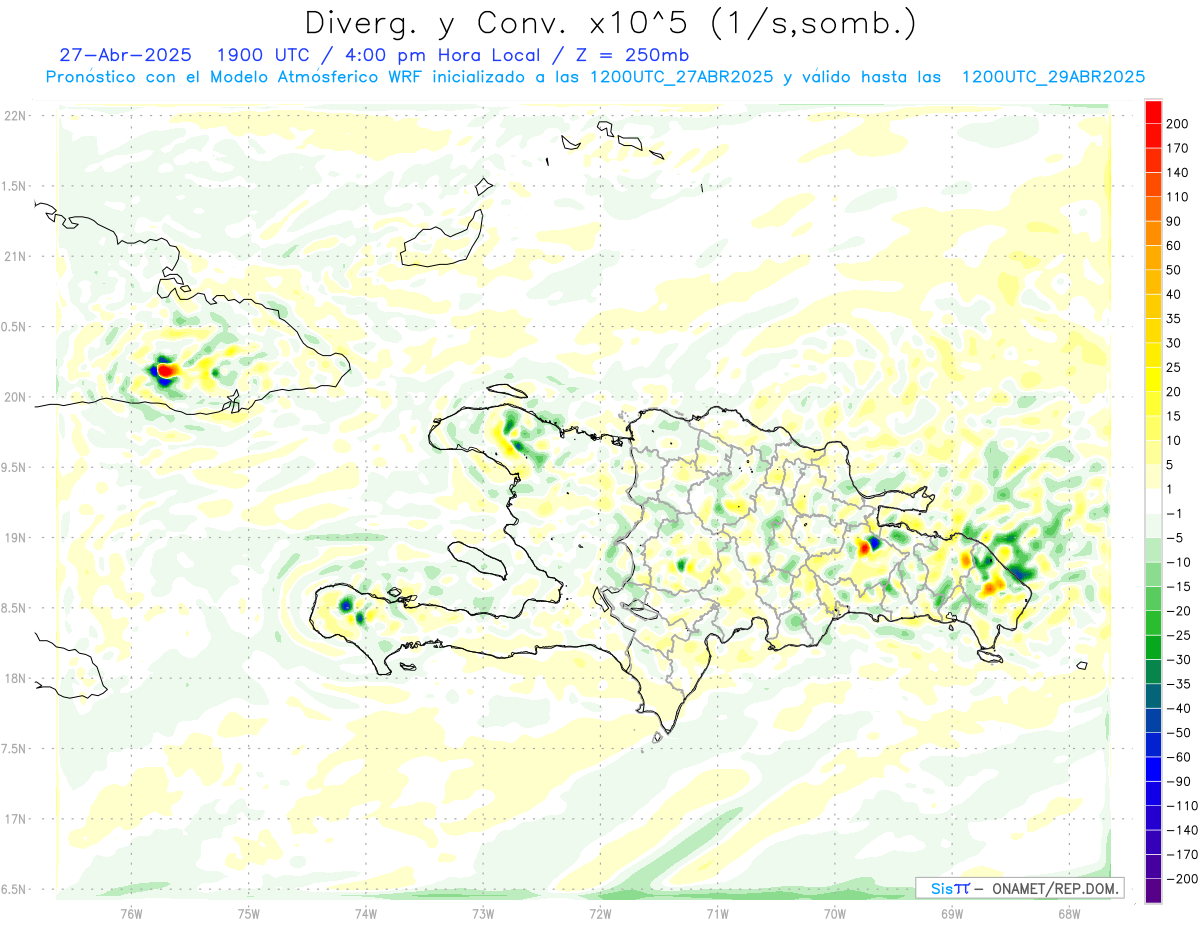Click the "18N" latitude label
This screenshot has width=1200, height=927.
point(14,678)
